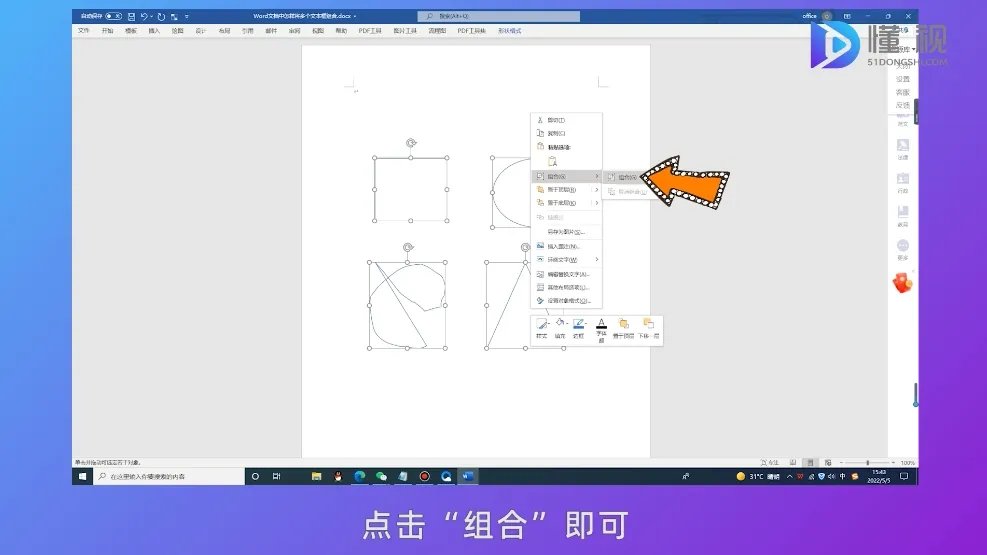The height and width of the screenshot is (555, 987).
Task: Click the Print Layout view icon
Action: tap(810, 462)
